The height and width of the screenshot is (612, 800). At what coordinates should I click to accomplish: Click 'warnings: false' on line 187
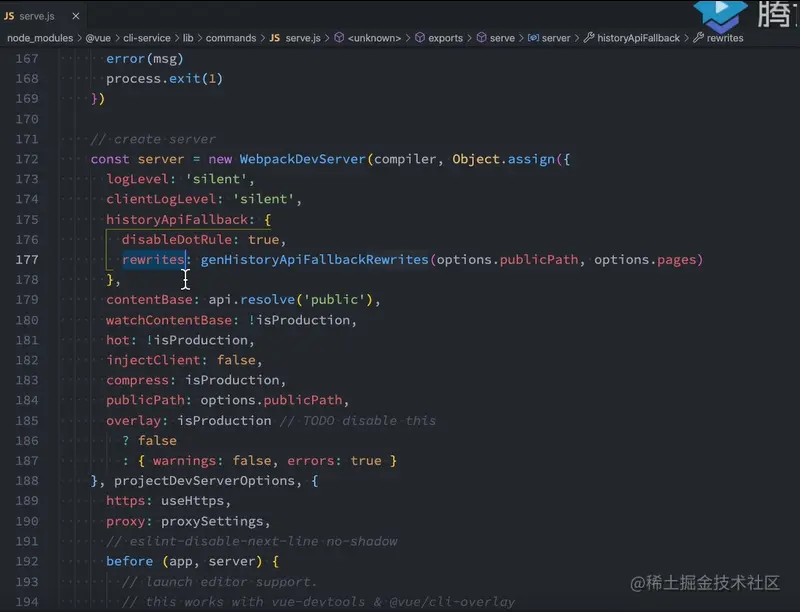click(x=212, y=461)
